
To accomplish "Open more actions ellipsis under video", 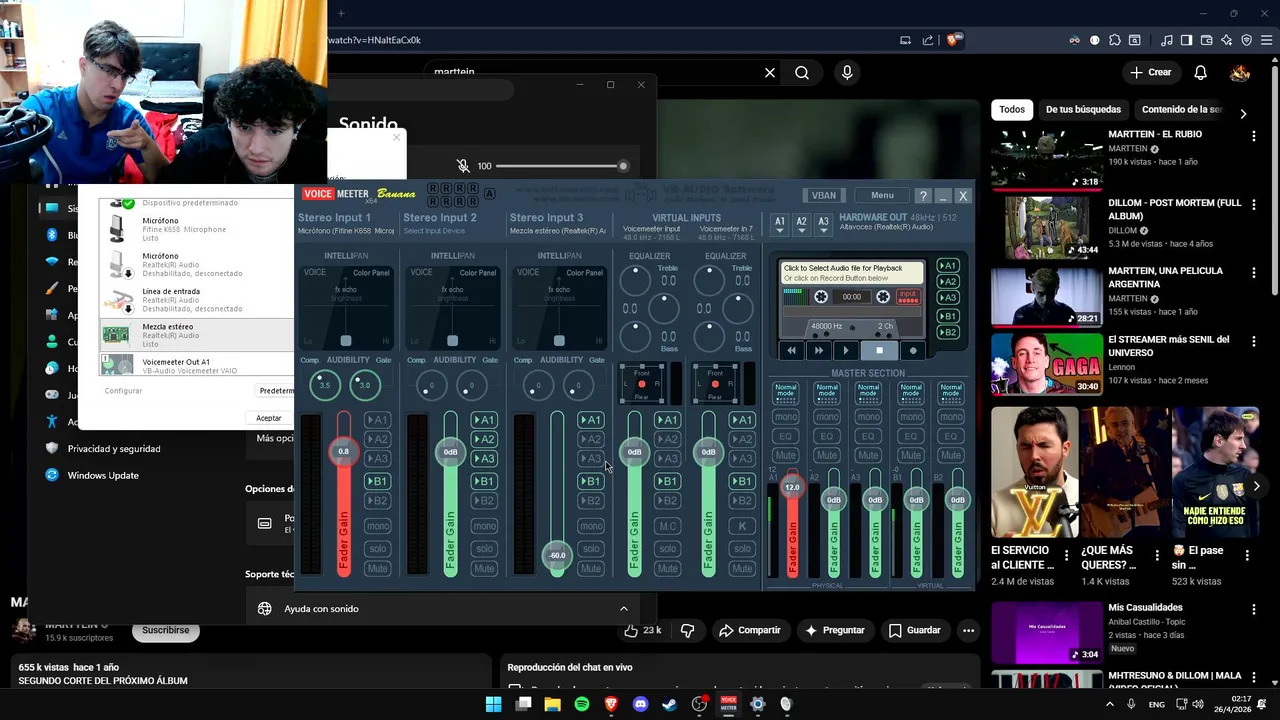I will pos(968,630).
